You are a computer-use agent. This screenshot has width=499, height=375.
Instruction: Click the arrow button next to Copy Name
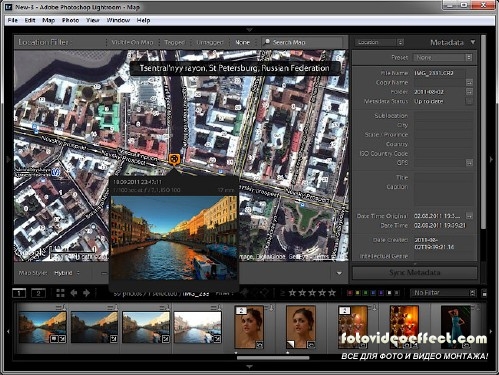tap(469, 82)
